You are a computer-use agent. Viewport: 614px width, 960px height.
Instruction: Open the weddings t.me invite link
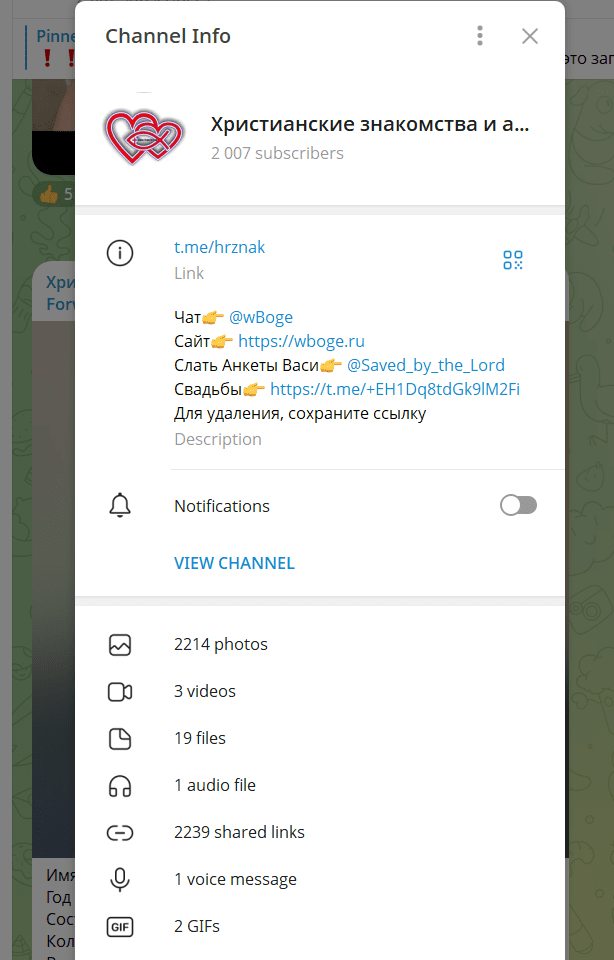click(x=394, y=389)
